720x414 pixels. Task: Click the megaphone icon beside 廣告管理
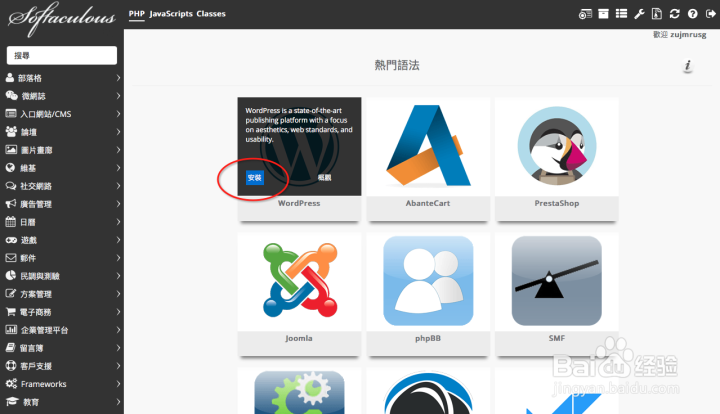(x=11, y=204)
